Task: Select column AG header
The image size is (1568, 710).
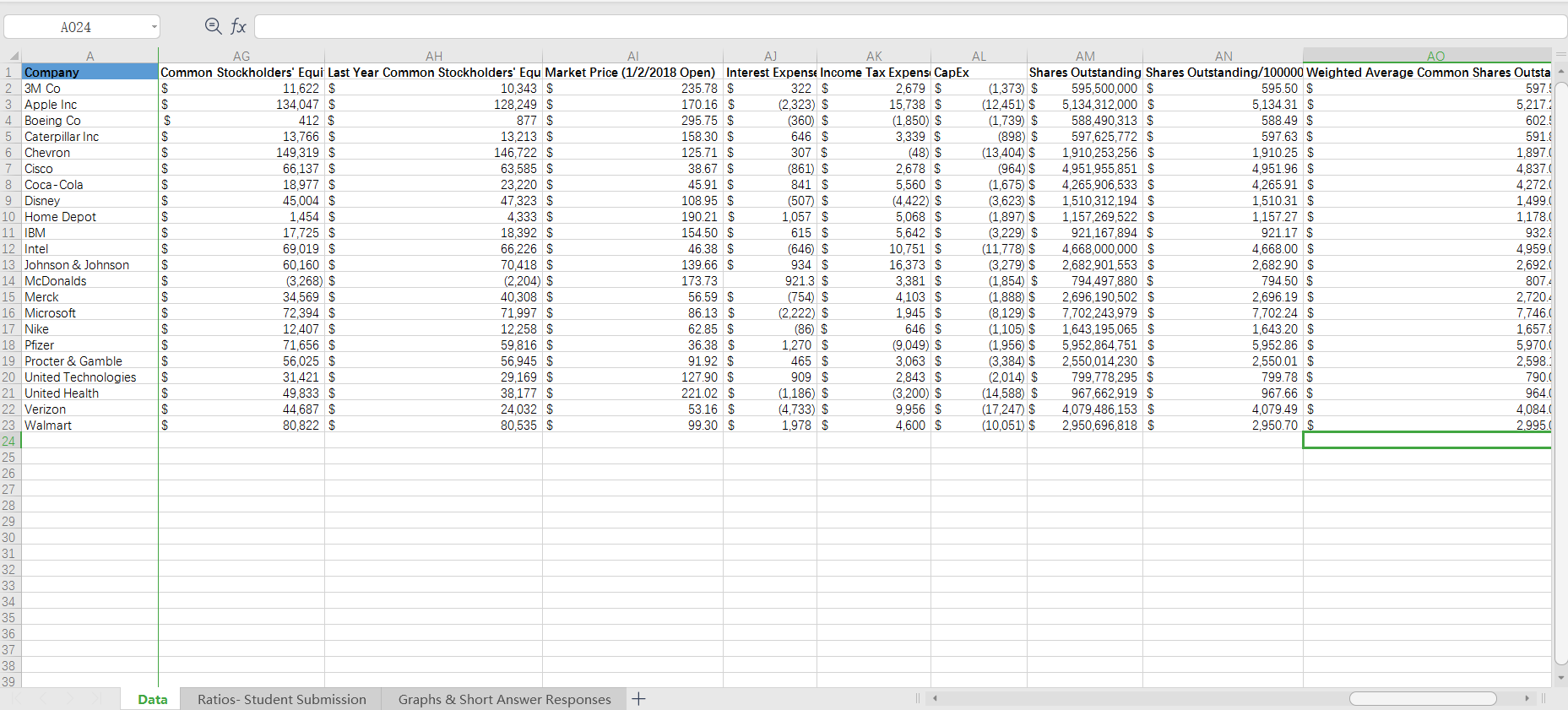Action: point(241,57)
